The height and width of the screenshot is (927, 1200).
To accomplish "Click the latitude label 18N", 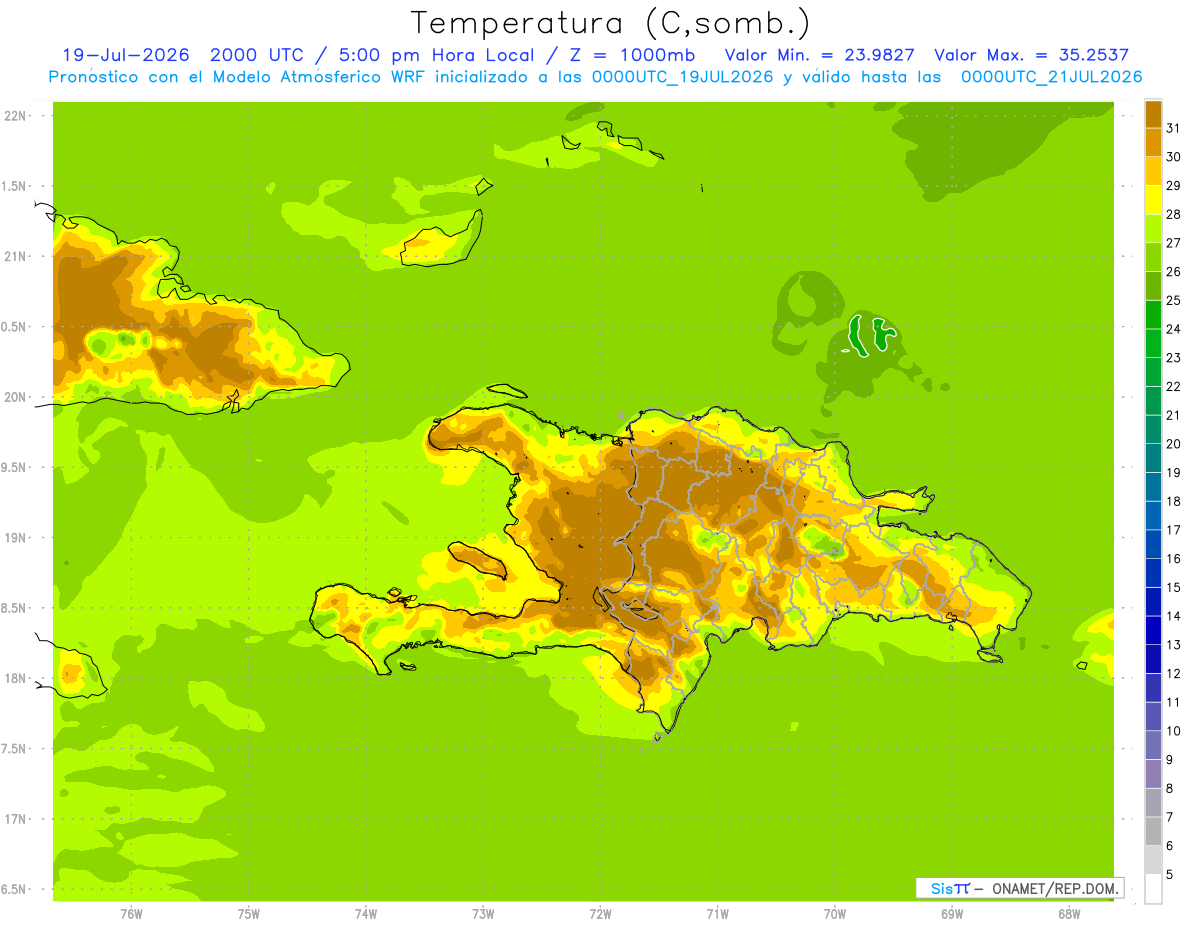I will 15,678.
